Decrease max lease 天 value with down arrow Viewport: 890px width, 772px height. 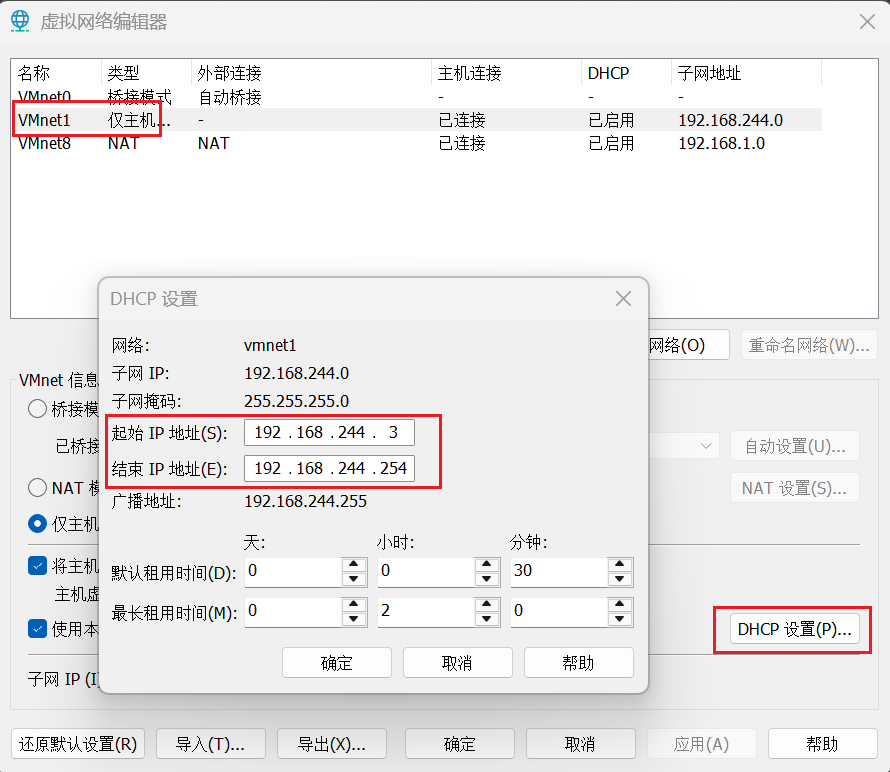[353, 619]
